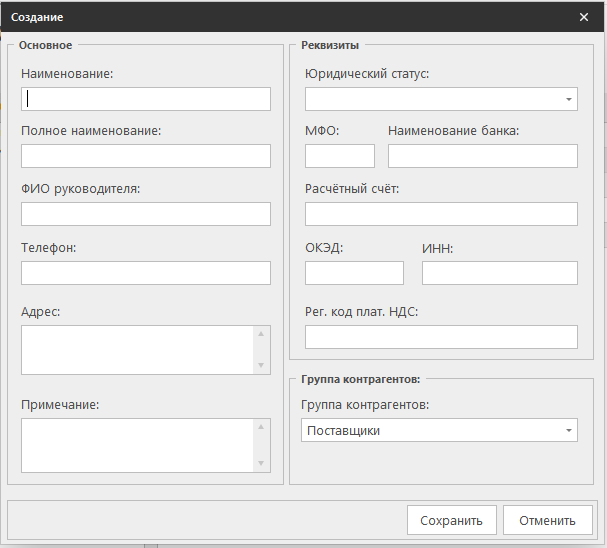Image resolution: width=607 pixels, height=548 pixels.
Task: Click the Наименование input field
Action: [x=146, y=99]
